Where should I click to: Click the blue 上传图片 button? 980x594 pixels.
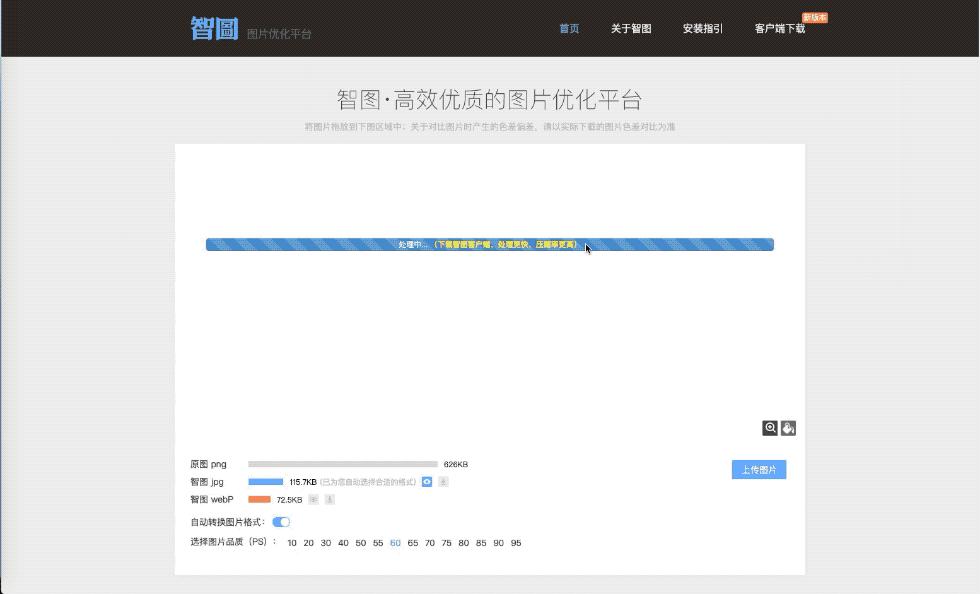point(760,469)
